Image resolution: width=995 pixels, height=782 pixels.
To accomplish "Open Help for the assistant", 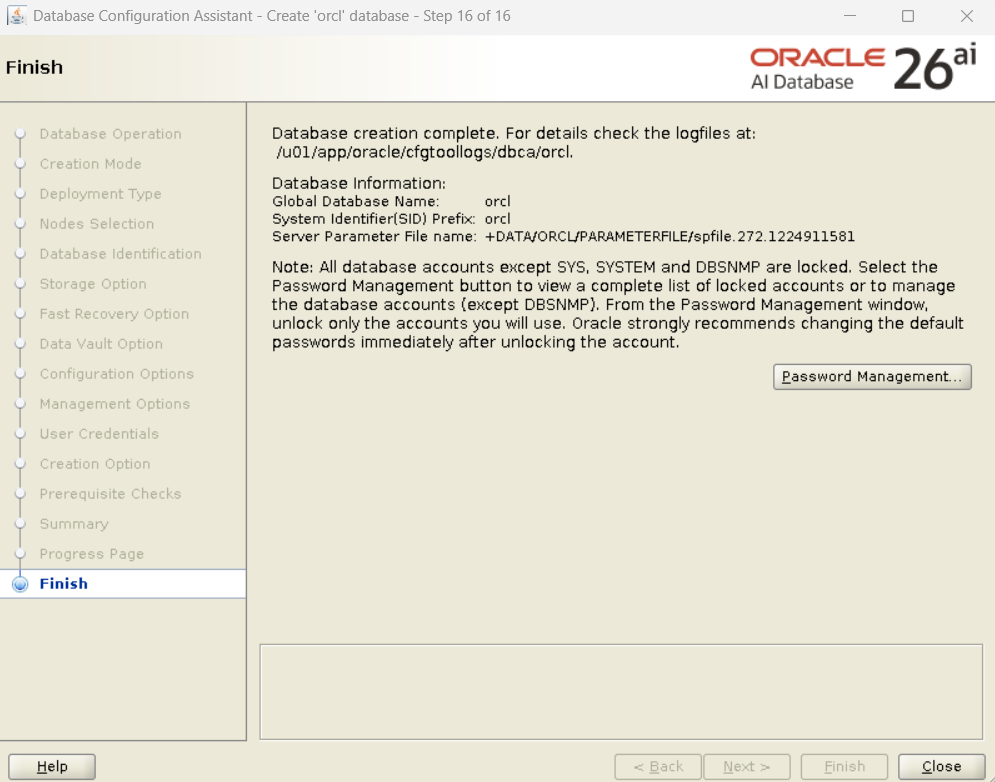I will click(52, 767).
